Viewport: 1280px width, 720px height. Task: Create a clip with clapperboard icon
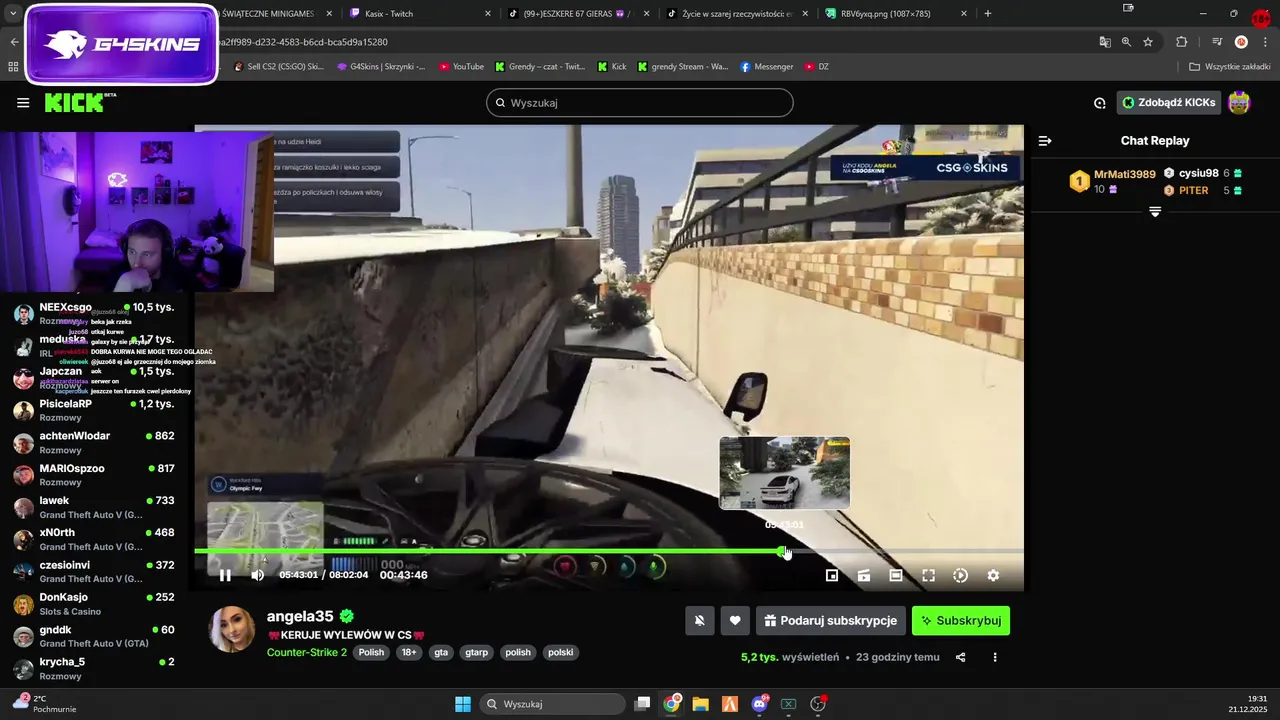pos(864,575)
